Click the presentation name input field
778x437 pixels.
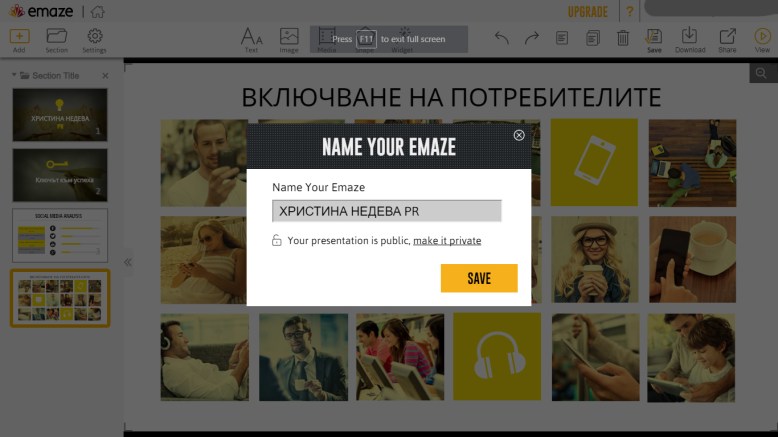coord(386,211)
